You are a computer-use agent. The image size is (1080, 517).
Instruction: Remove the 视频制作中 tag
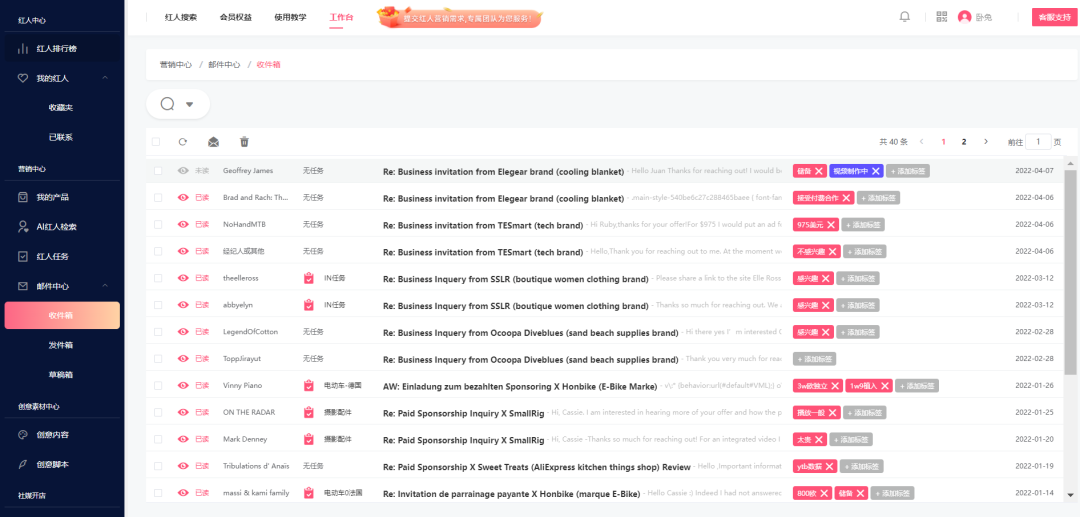[875, 171]
